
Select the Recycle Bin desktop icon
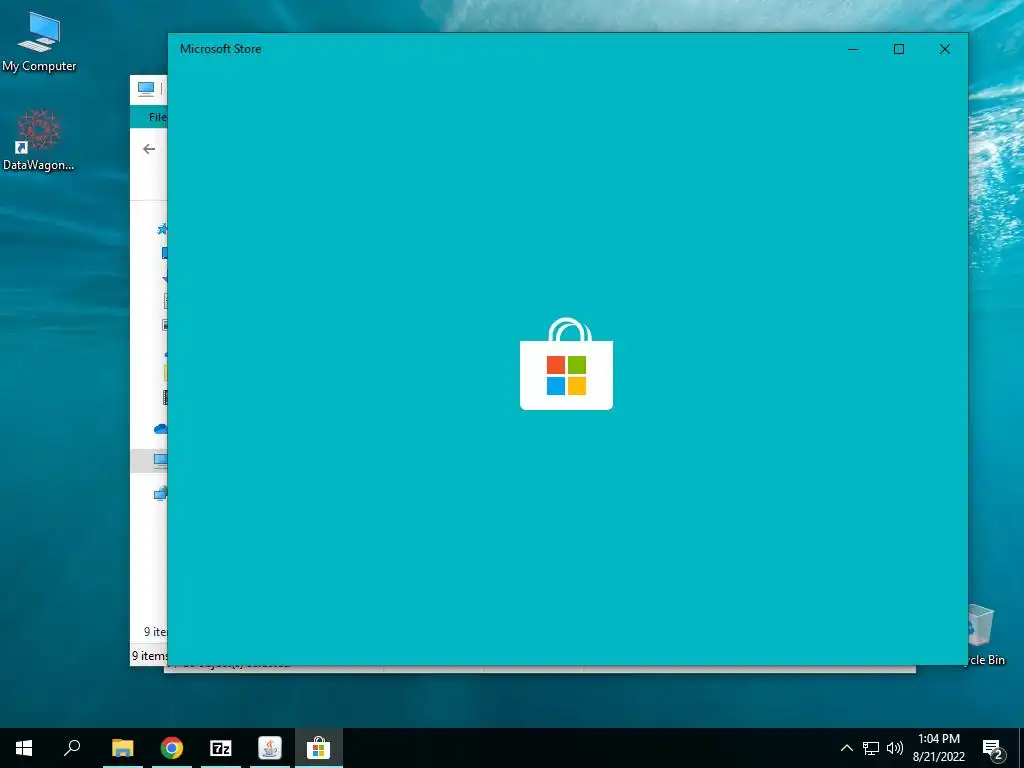click(986, 635)
